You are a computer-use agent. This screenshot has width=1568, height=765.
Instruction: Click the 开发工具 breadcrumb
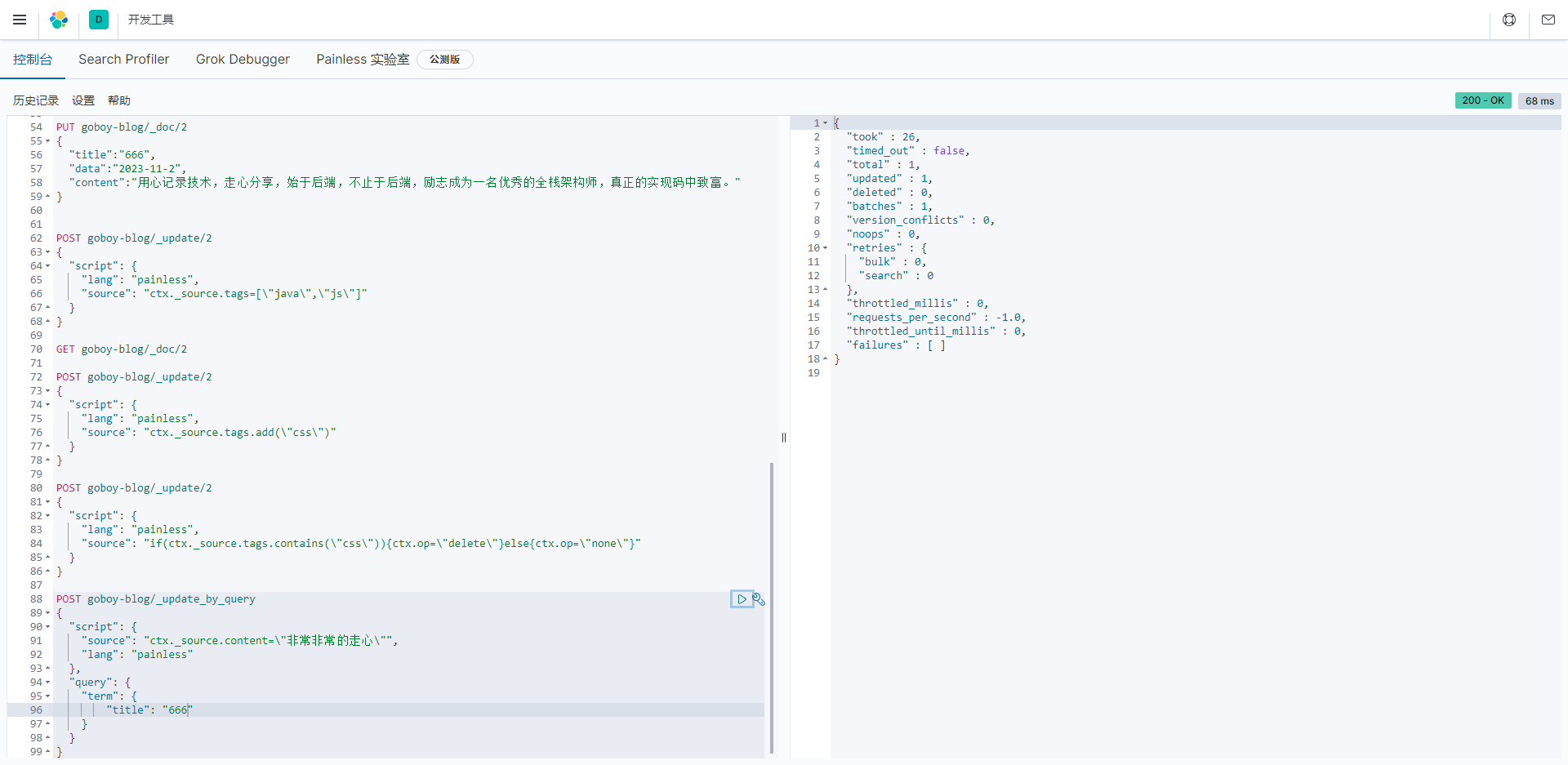[151, 20]
